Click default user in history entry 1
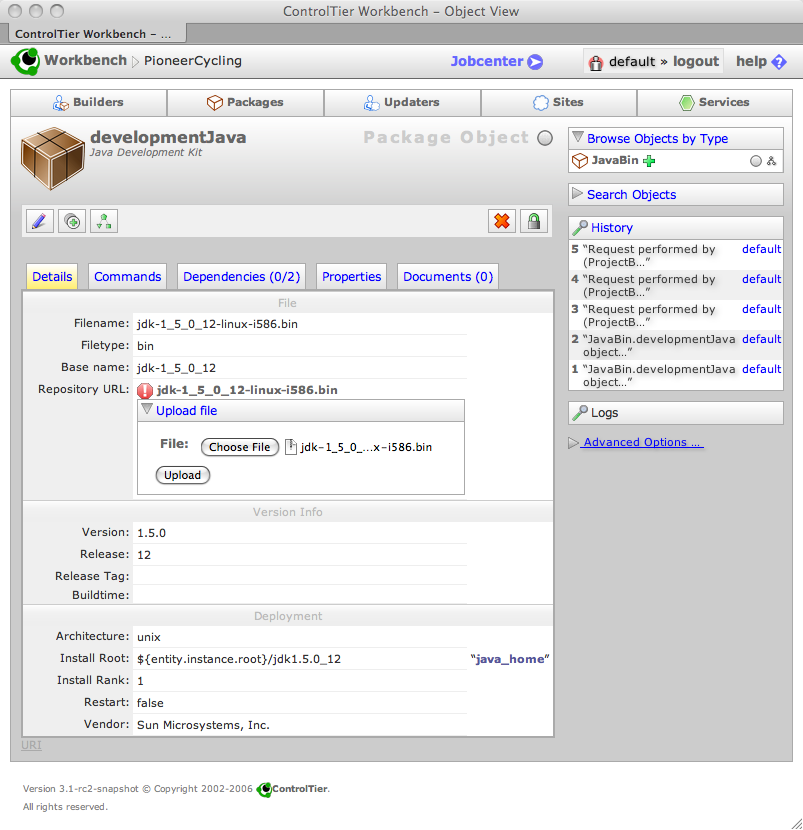Viewport: 803px width, 830px height. 762,369
